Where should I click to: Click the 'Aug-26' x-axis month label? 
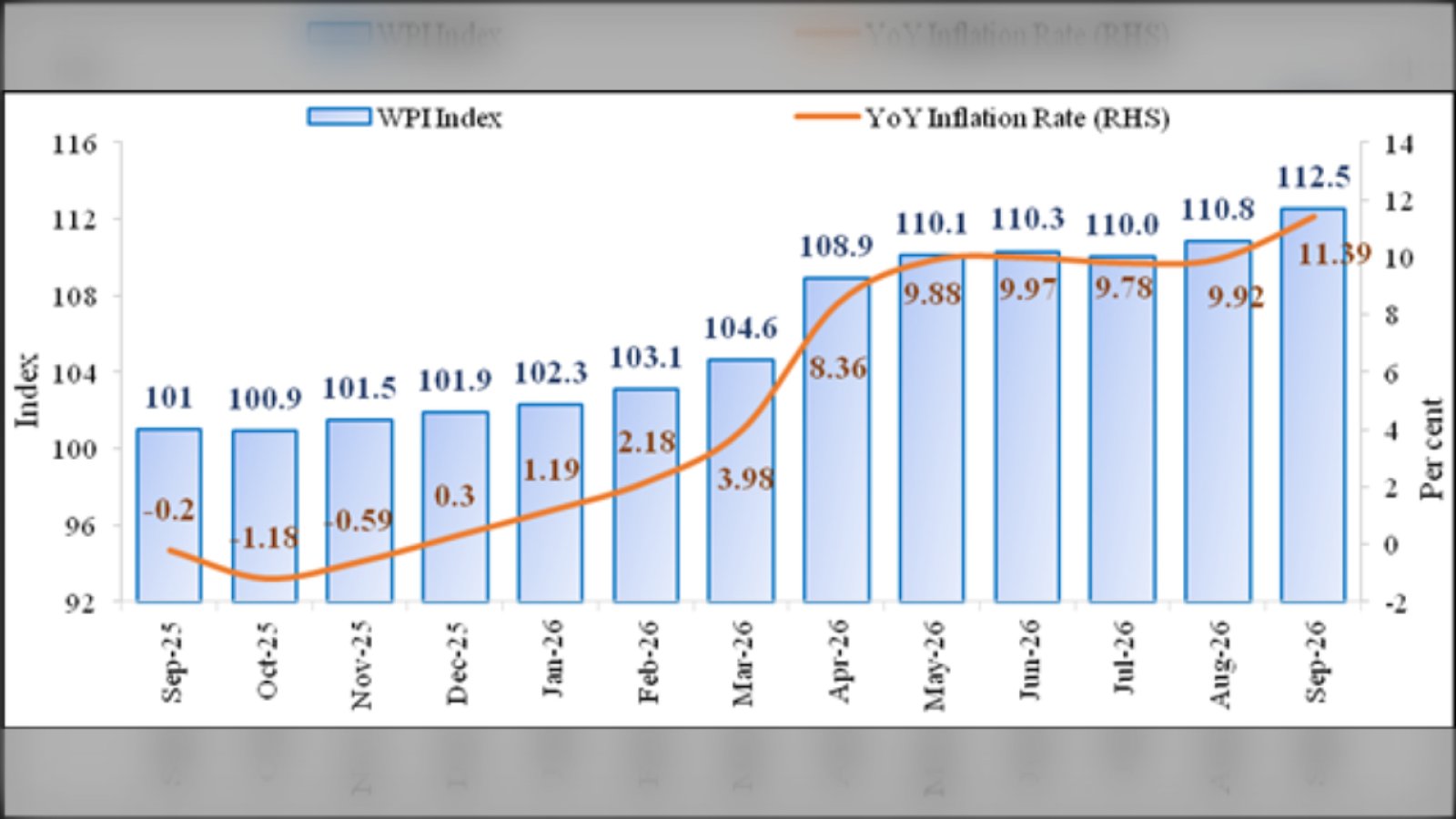coord(1219,664)
